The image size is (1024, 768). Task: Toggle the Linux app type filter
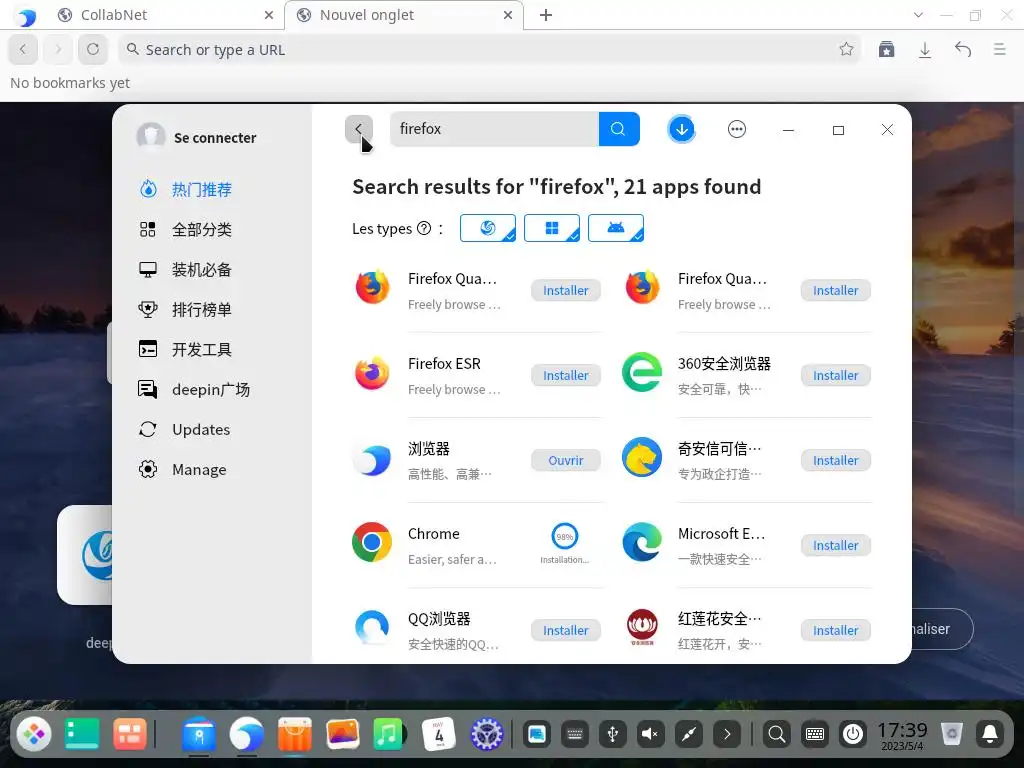(488, 228)
